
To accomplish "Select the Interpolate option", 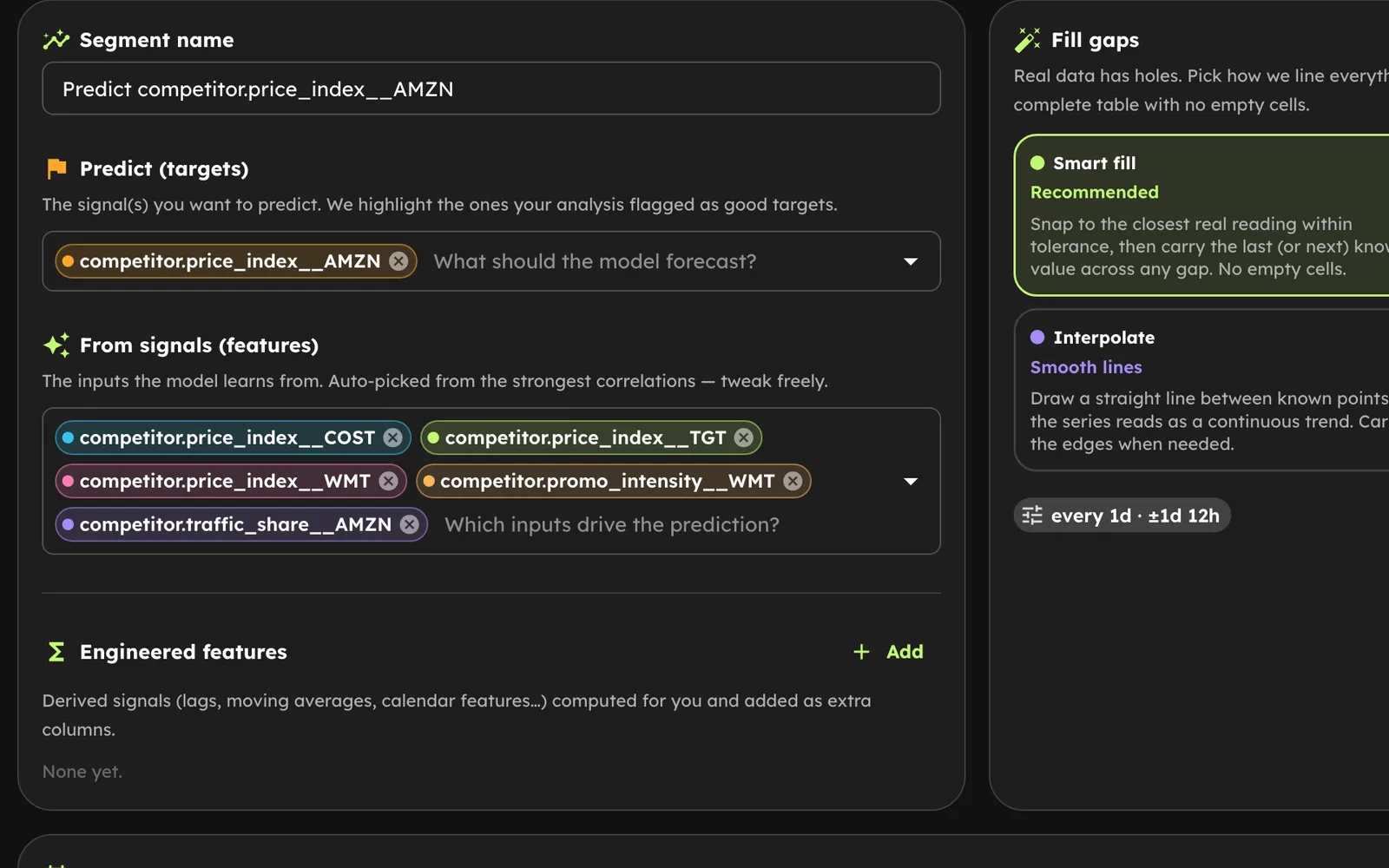I will [x=1201, y=391].
